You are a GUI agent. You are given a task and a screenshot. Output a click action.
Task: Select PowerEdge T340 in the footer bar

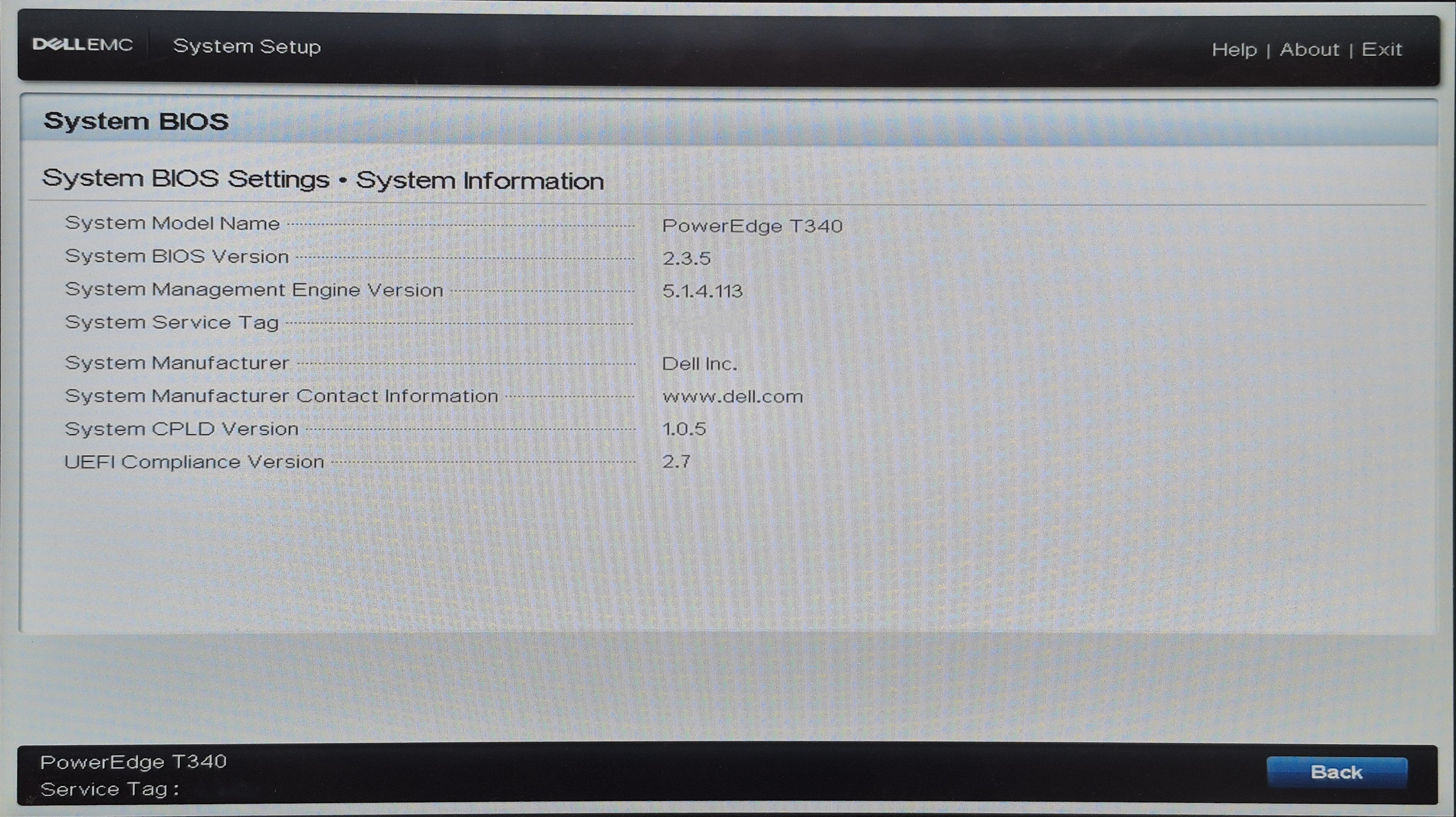point(134,762)
